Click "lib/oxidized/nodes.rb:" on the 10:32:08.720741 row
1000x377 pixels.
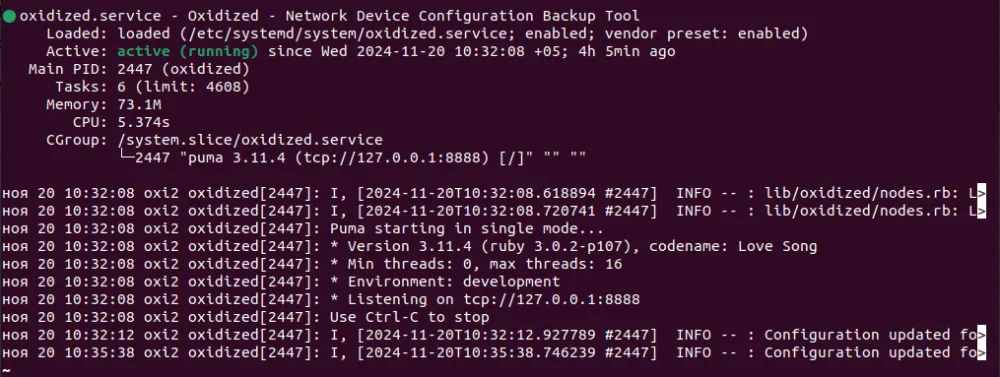click(x=862, y=211)
